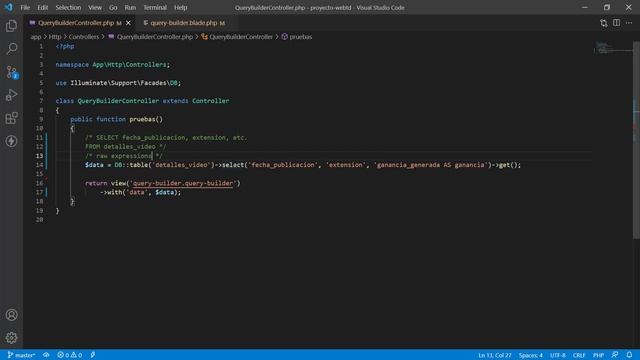
Task: Switch to query-builder.blade.php tab
Action: click(x=184, y=23)
